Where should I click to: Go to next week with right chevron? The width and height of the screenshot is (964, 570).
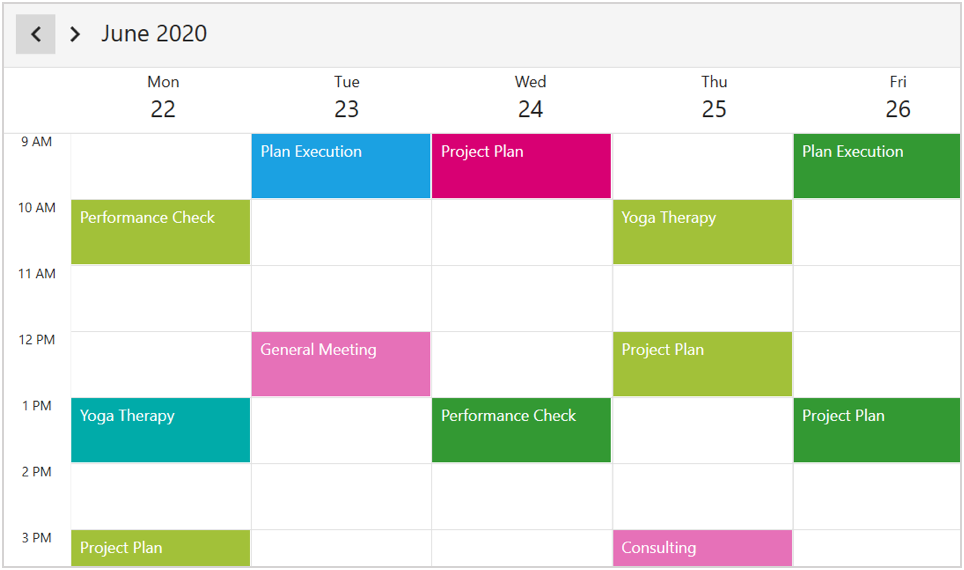[x=75, y=34]
